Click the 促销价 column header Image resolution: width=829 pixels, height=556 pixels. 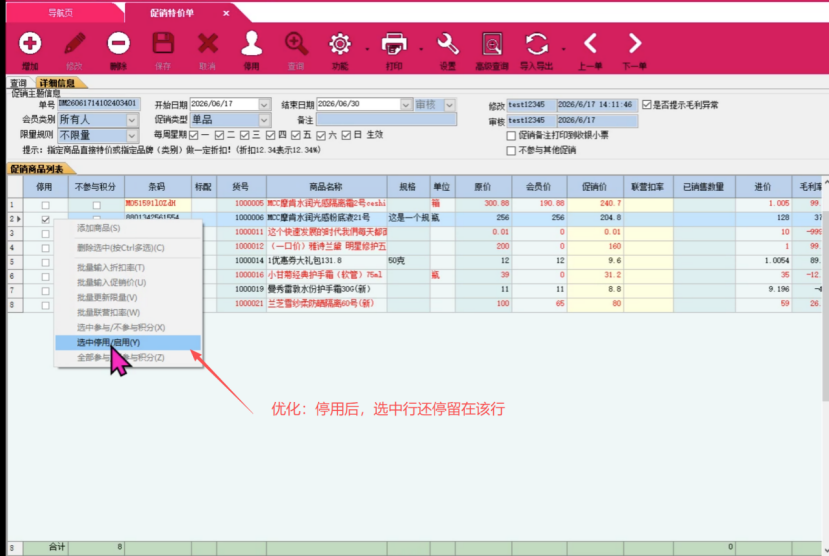click(595, 187)
